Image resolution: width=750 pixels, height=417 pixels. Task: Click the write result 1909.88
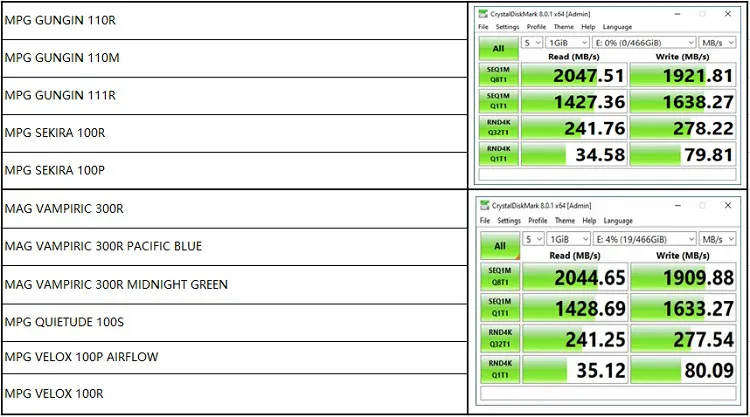point(684,277)
